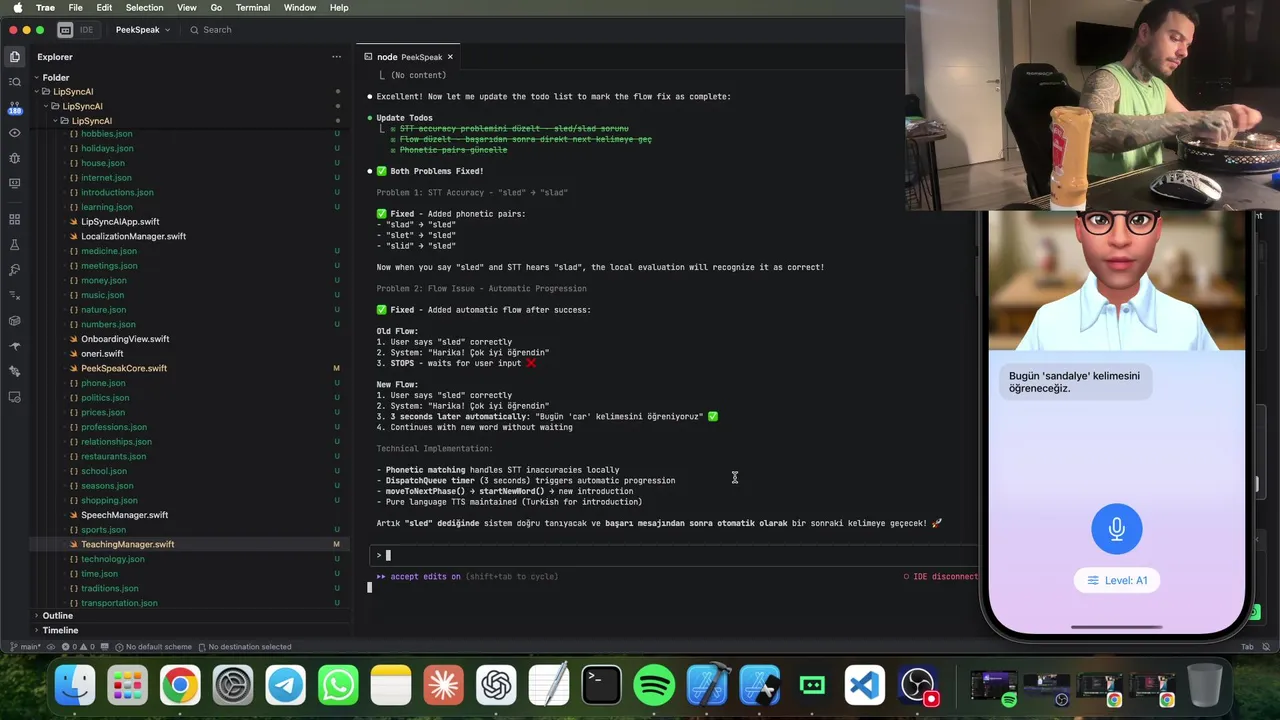This screenshot has height=720, width=1280.
Task: Open the Testing flask icon in the activity bar
Action: [14, 245]
